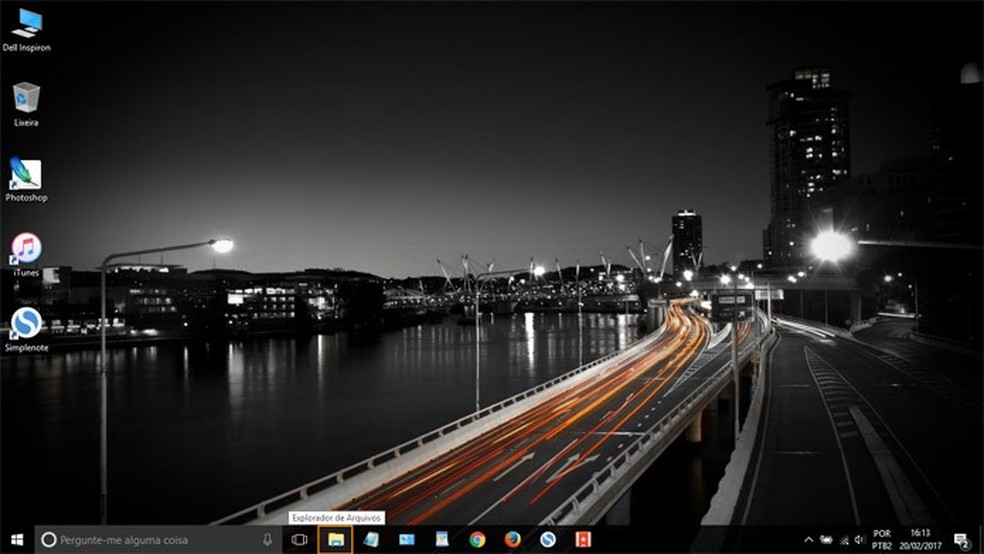Select the iTunes desktop icon
Screen dimensions: 984x554
click(x=26, y=253)
